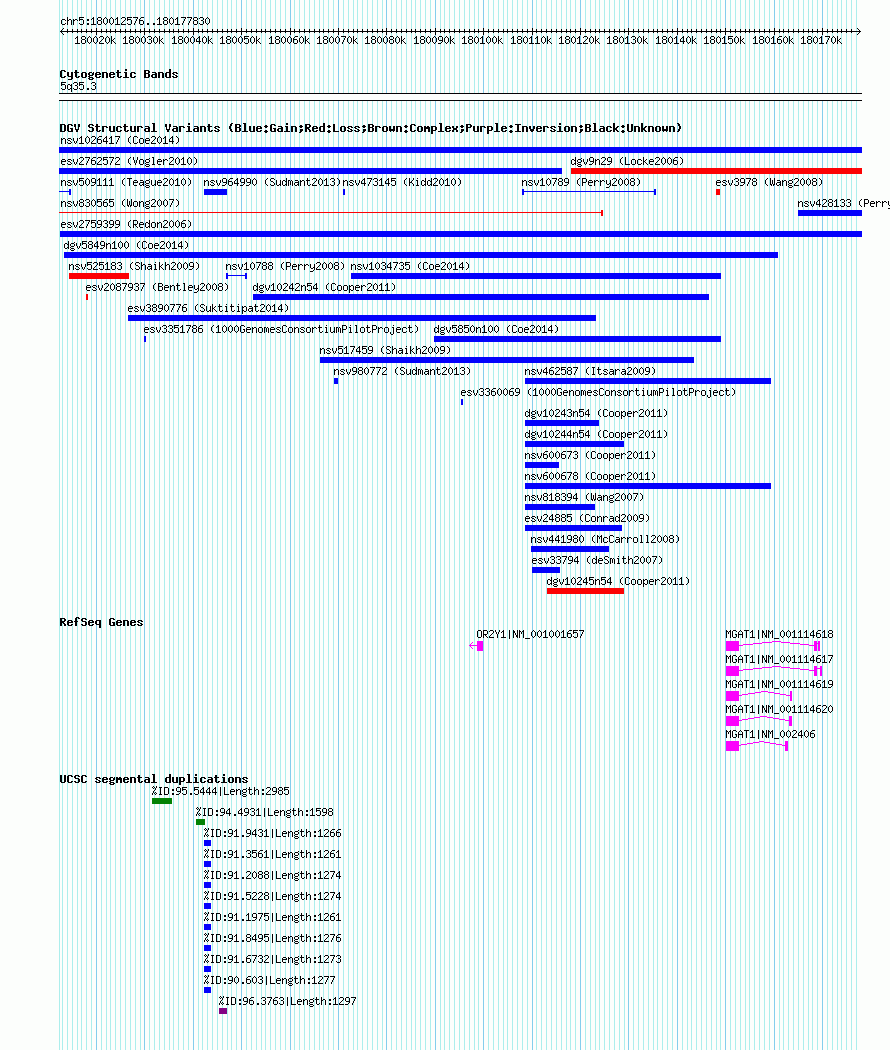This screenshot has width=890, height=1050.
Task: Click the nsv10788 (Perry2008) label
Action: coord(285,267)
